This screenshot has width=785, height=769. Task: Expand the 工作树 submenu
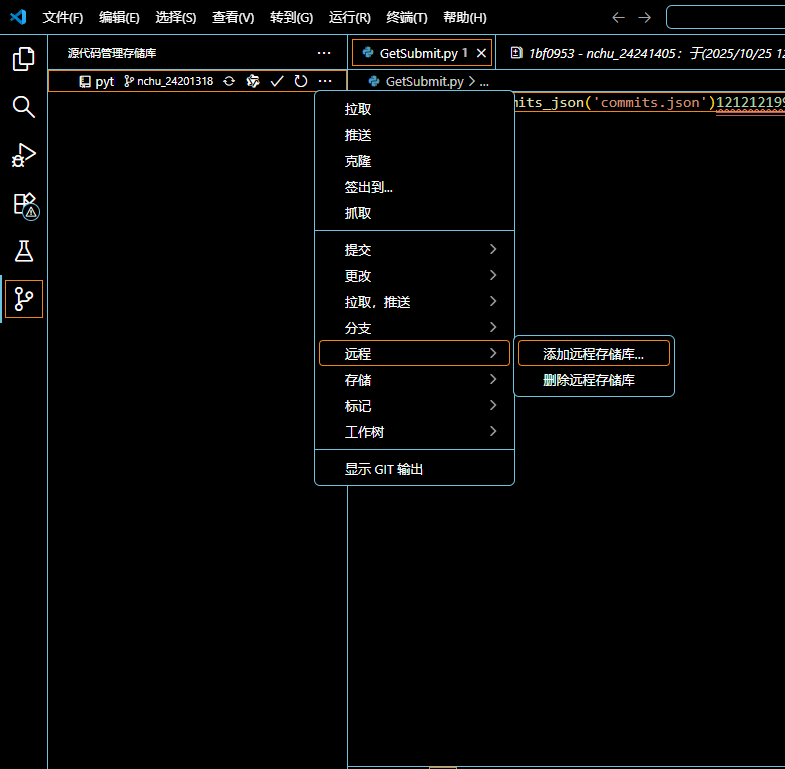coord(415,432)
